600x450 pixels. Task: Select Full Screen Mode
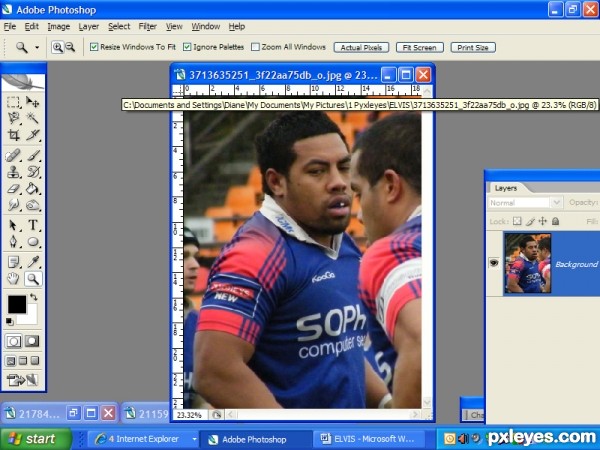35,361
